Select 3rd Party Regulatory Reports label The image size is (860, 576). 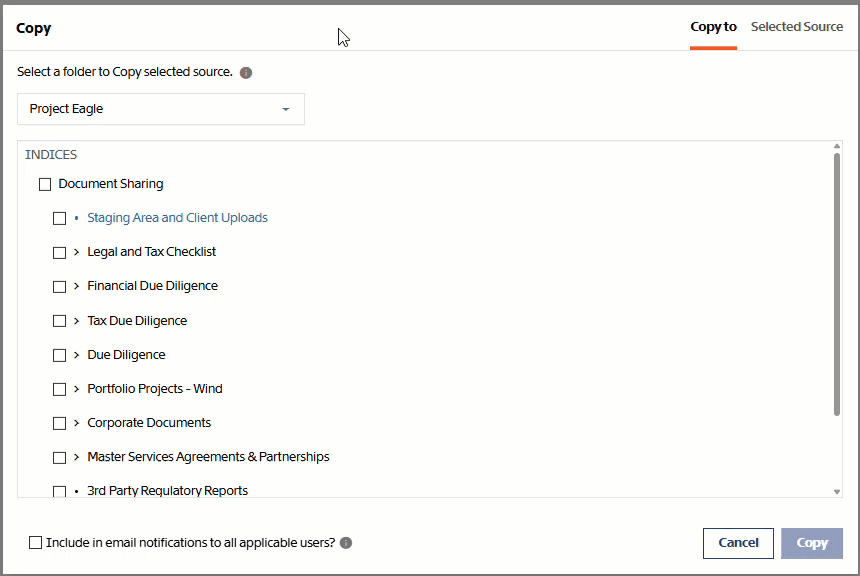tap(167, 490)
